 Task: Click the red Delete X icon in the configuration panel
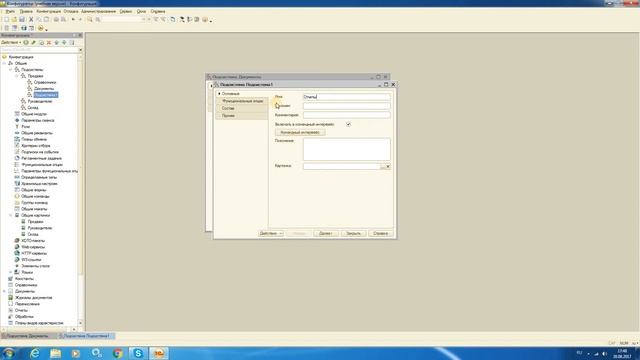[49, 42]
